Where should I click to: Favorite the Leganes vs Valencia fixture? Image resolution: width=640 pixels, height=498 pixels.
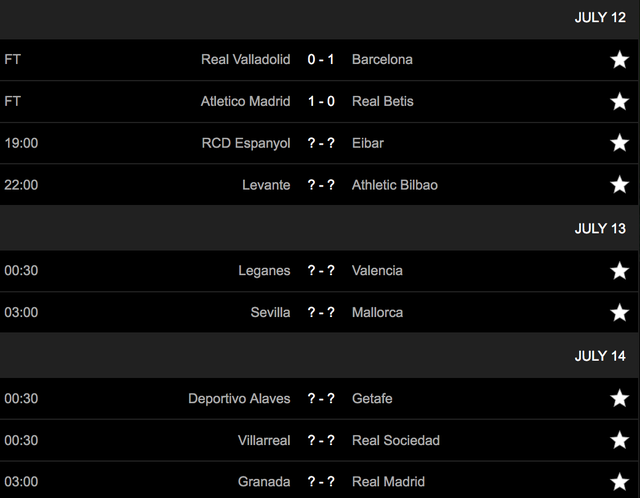tap(619, 271)
